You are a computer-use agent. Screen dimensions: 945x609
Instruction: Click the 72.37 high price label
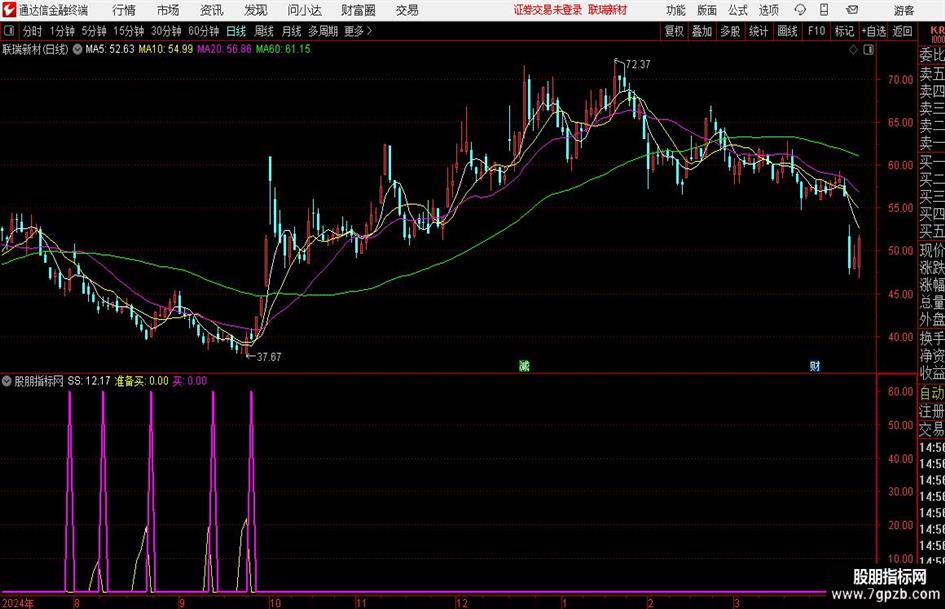pyautogui.click(x=638, y=65)
